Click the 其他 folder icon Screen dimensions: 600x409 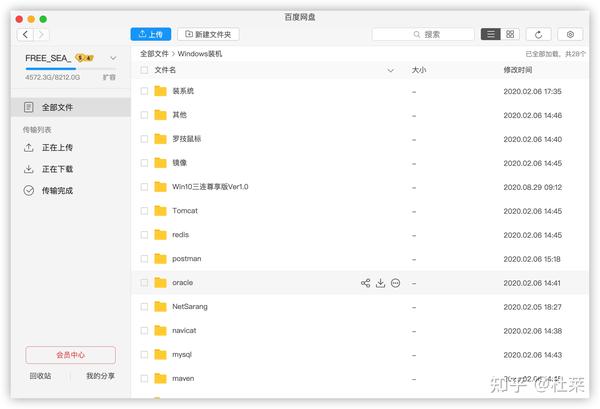coord(160,115)
